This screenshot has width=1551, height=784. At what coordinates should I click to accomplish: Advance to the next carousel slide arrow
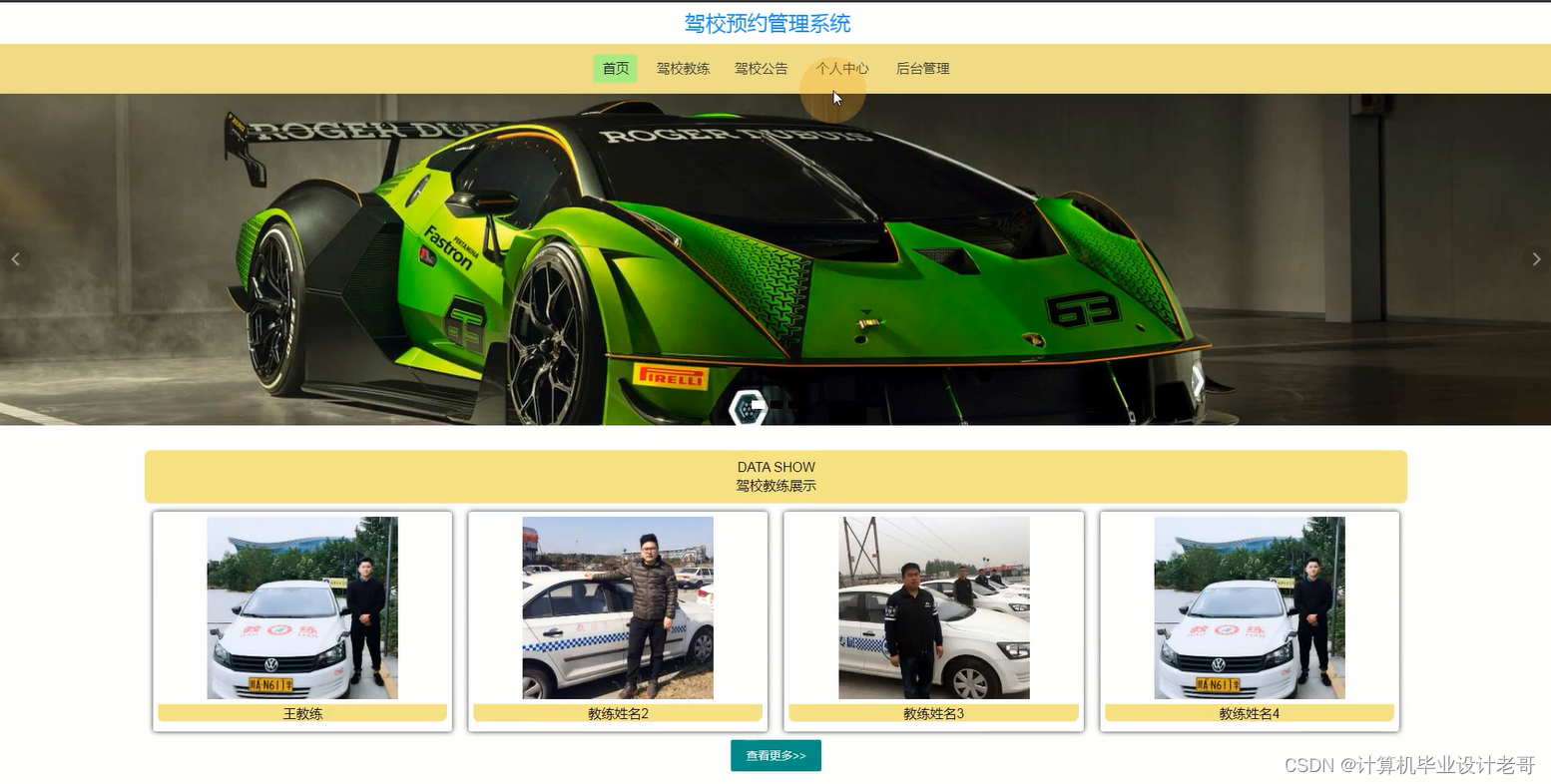(x=1536, y=259)
